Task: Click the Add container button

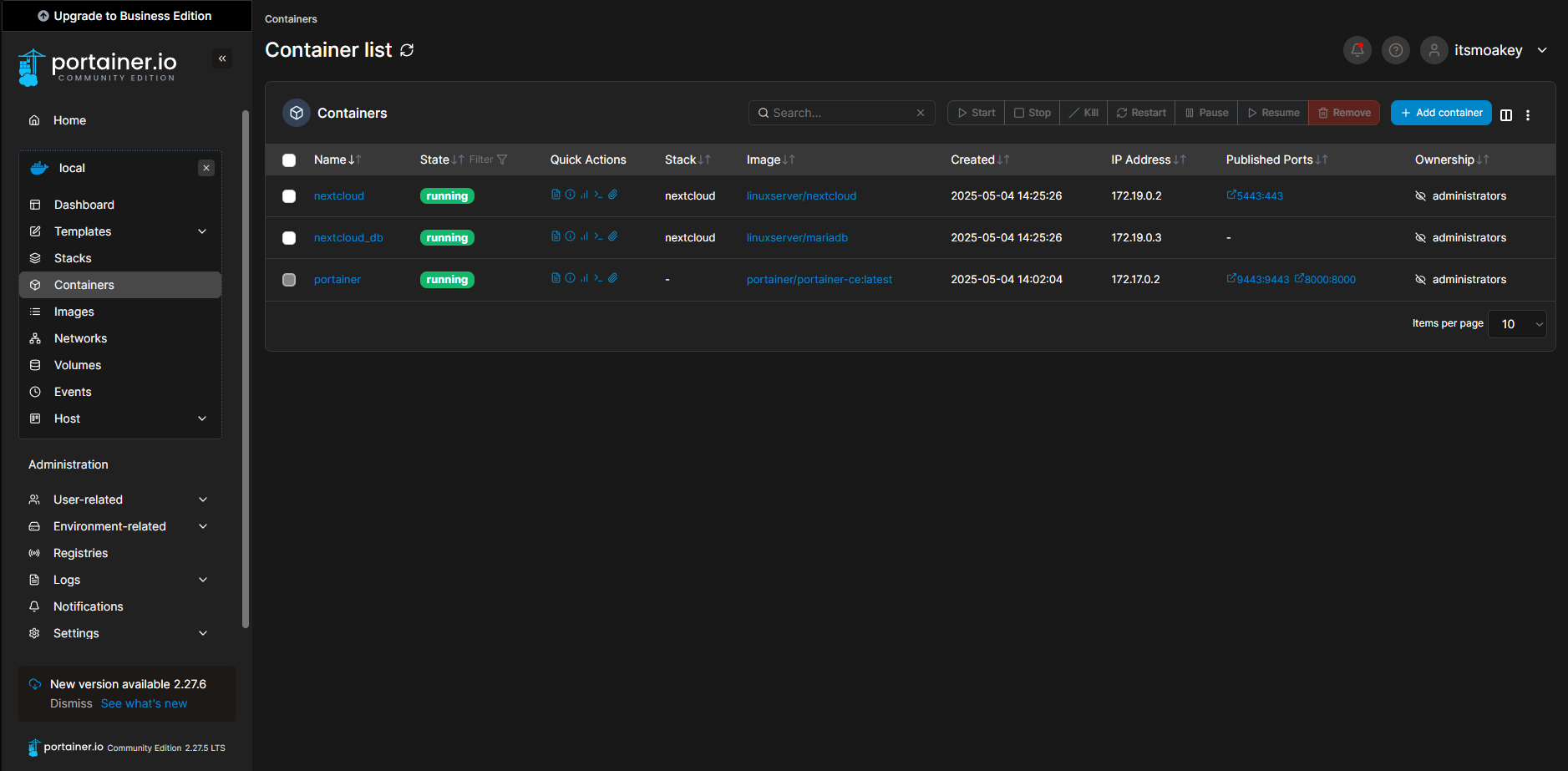Action: (x=1441, y=113)
